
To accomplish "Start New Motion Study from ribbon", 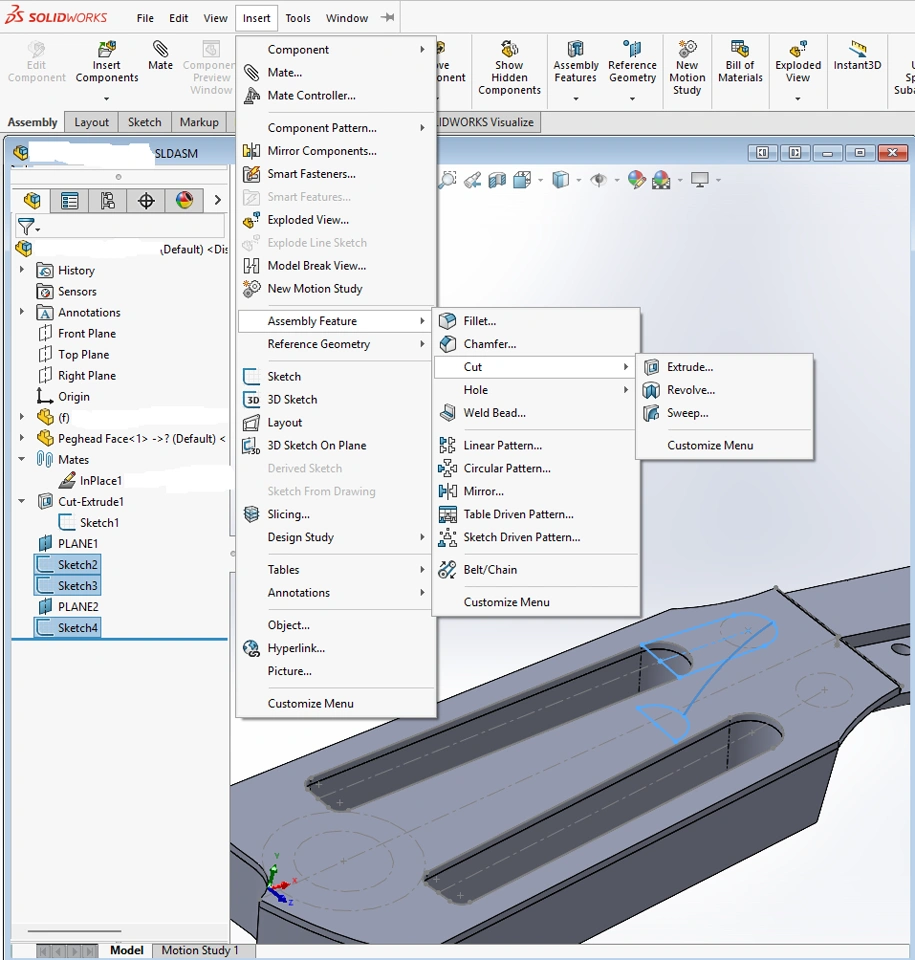I will [x=687, y=67].
